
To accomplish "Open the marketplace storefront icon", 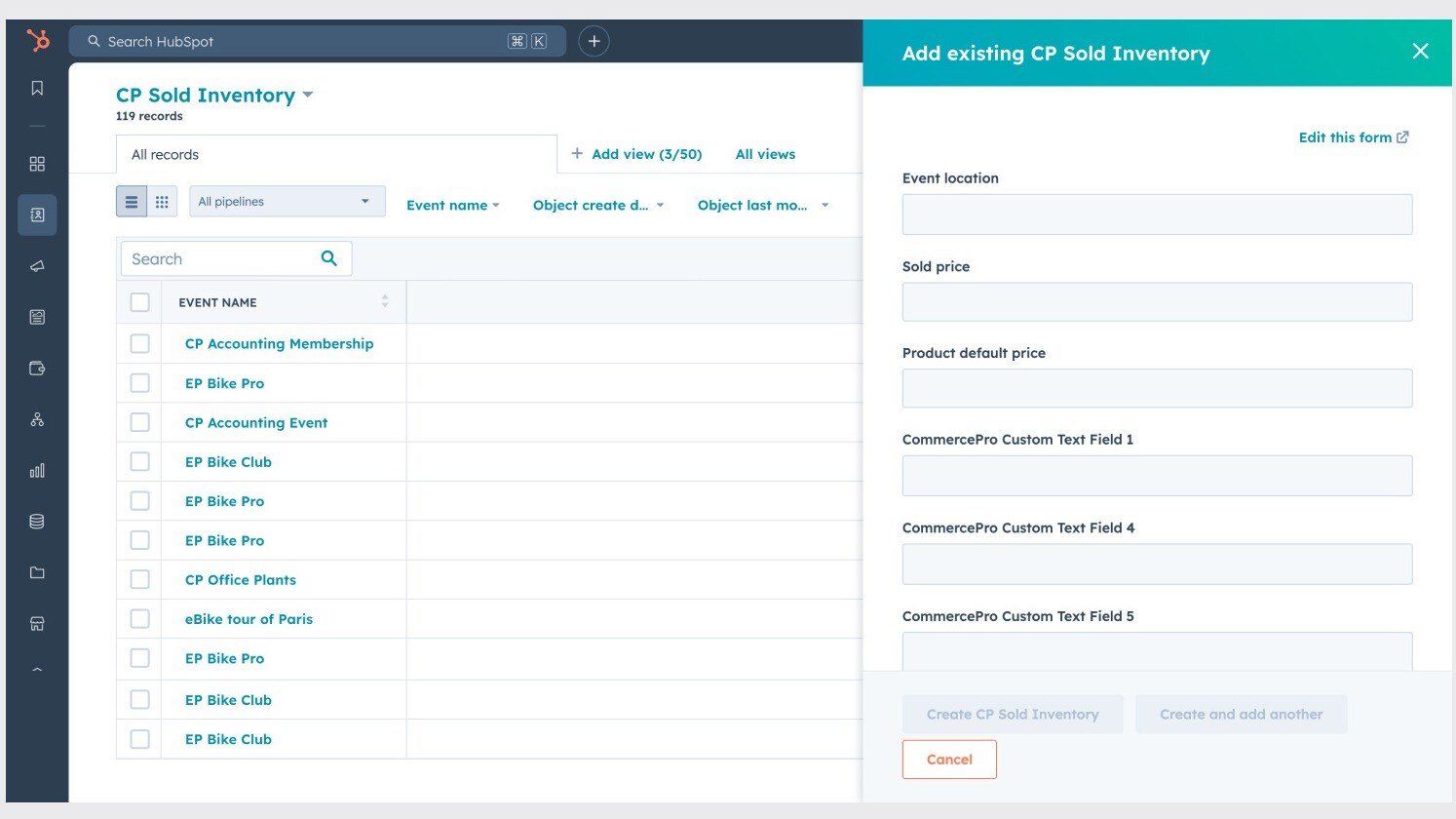I will click(x=37, y=624).
